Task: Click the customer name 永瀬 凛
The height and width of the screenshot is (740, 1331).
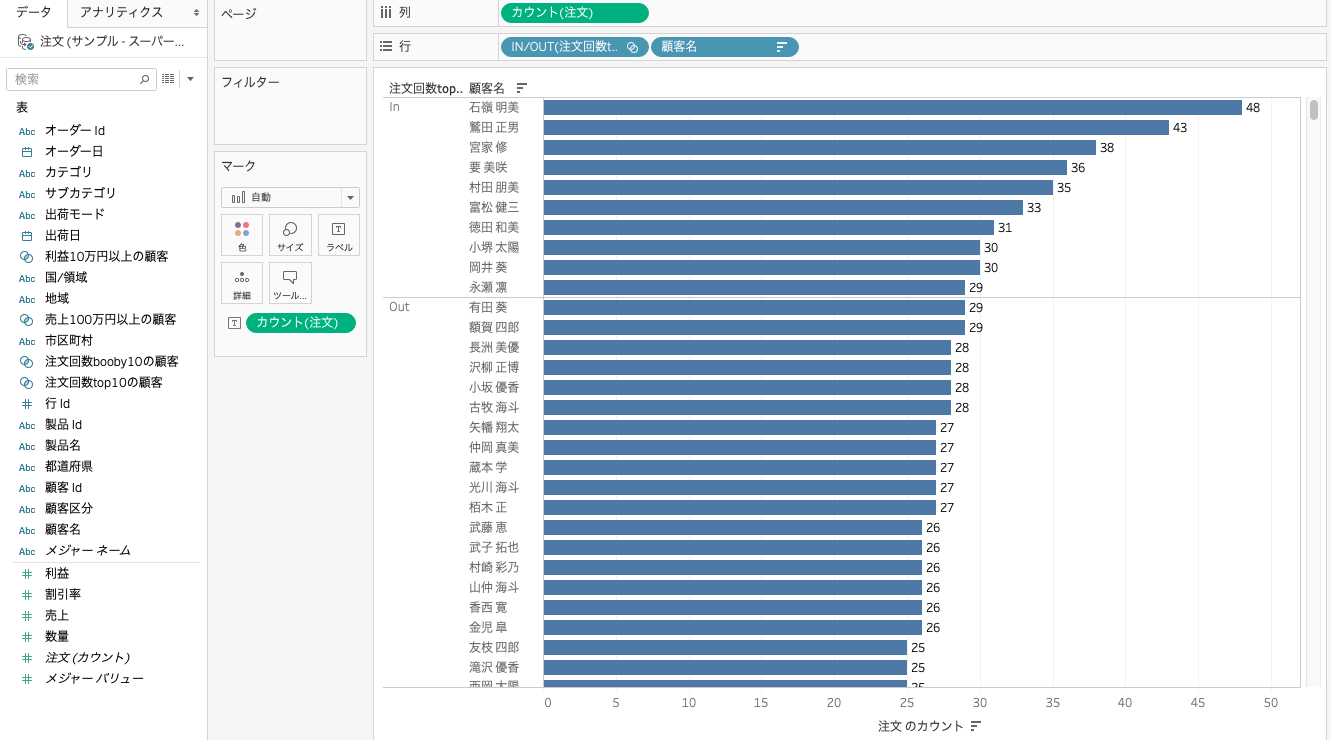Action: click(x=487, y=287)
